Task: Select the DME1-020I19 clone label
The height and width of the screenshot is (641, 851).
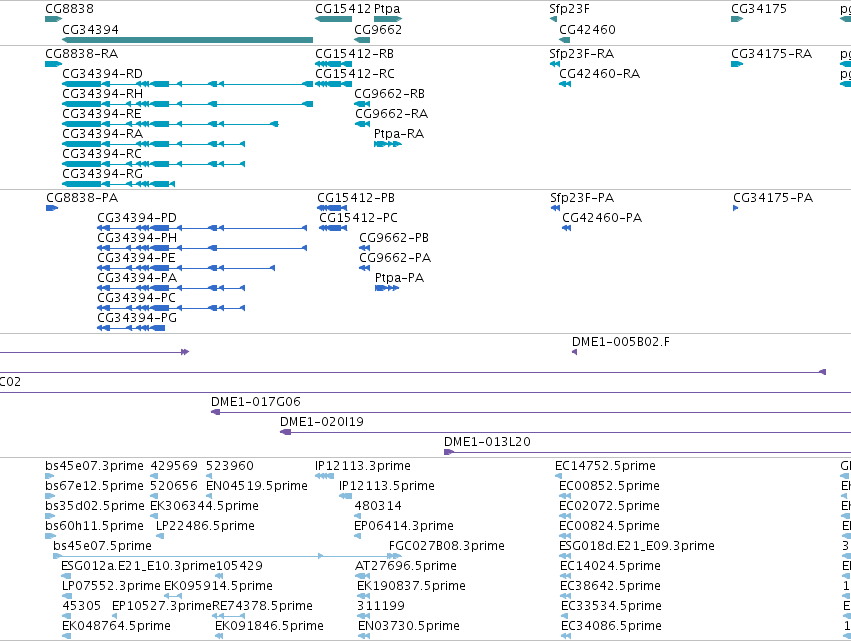Action: point(322,422)
